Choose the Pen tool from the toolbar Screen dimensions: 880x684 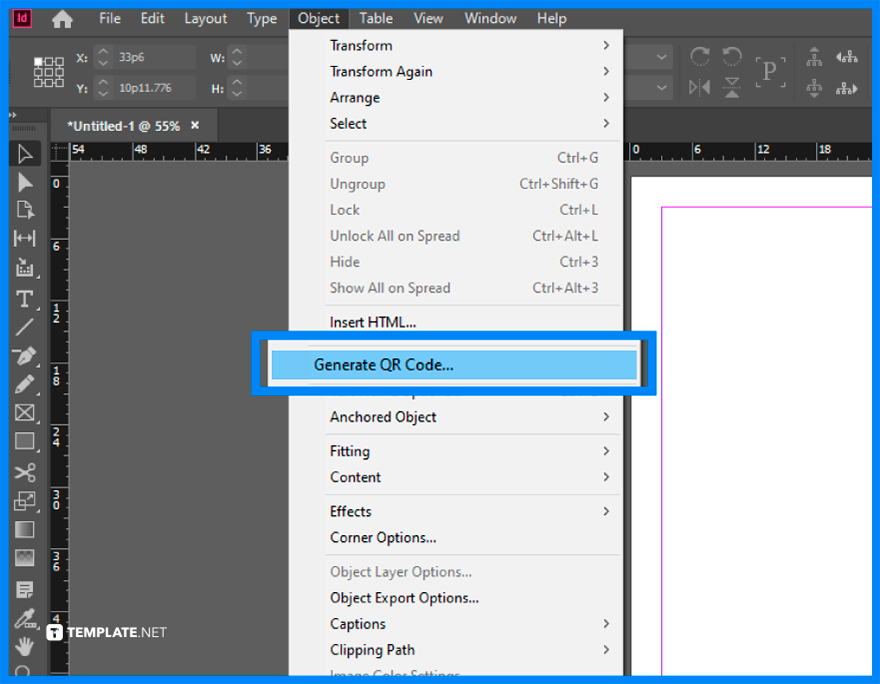pos(25,355)
